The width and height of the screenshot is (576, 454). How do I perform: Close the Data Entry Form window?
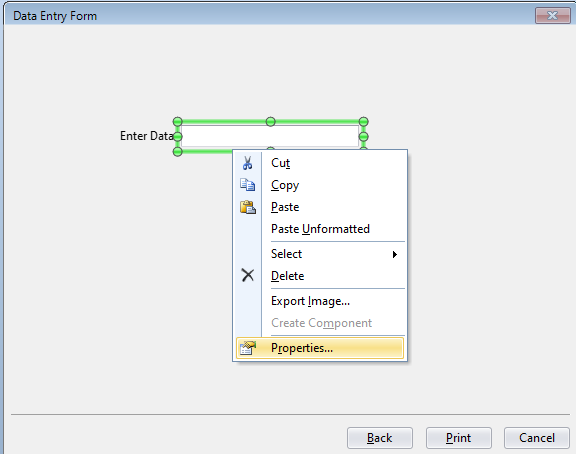click(x=552, y=15)
